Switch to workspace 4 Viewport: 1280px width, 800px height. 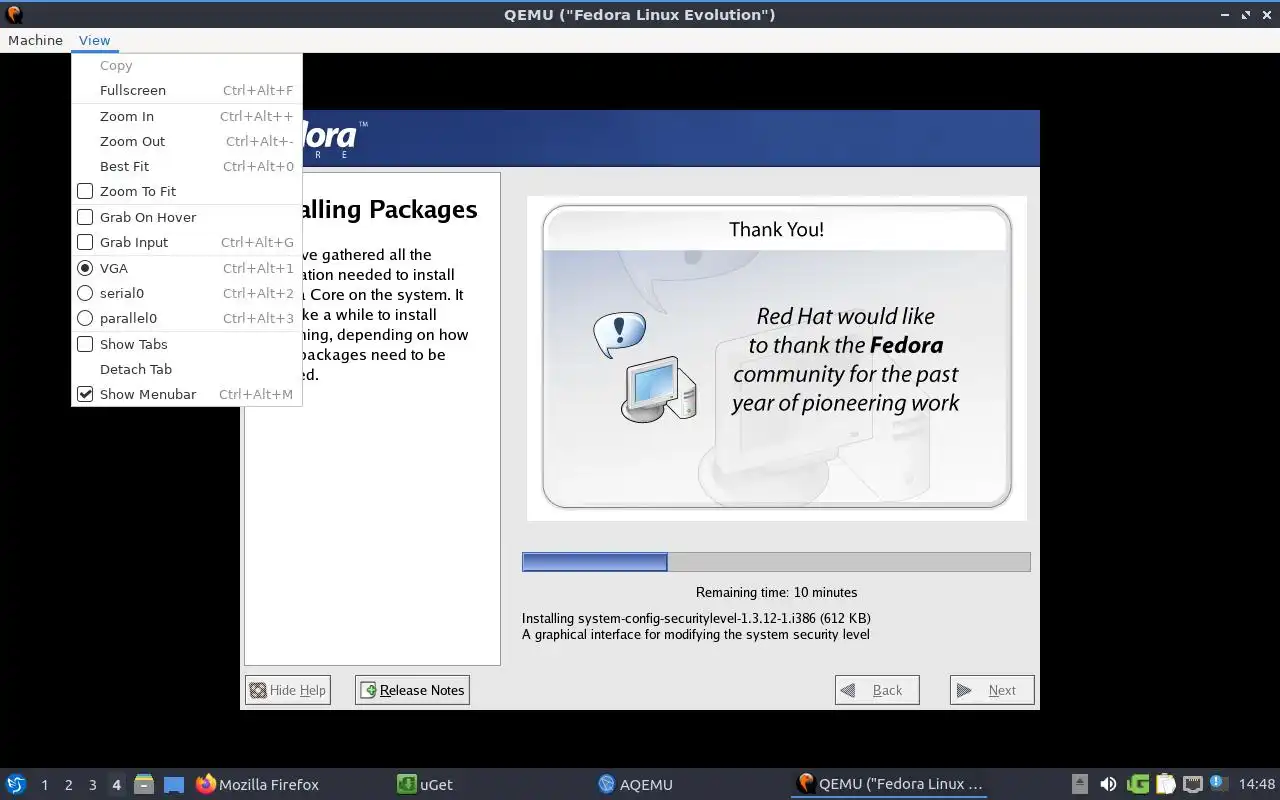[x=117, y=785]
